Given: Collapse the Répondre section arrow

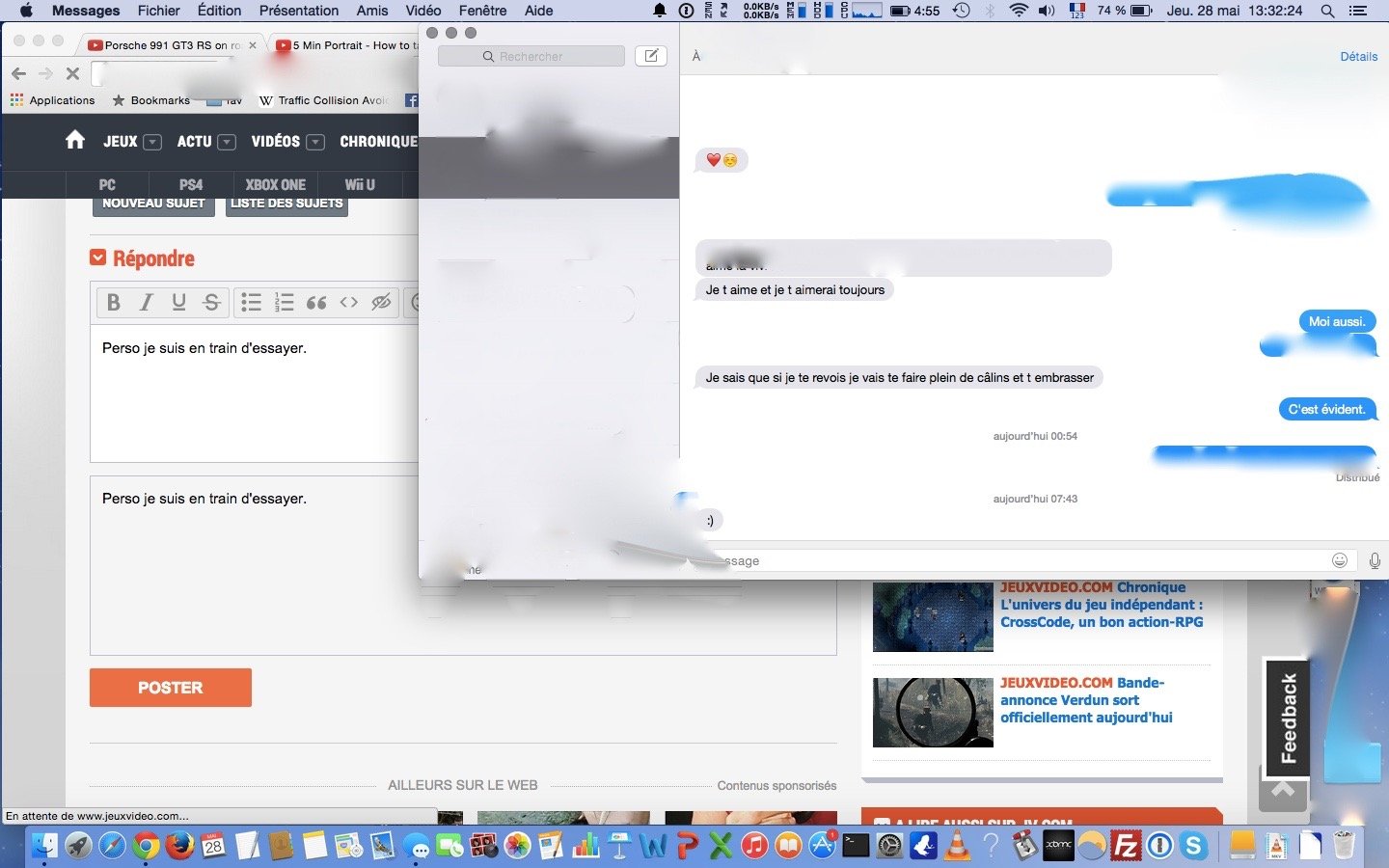Looking at the screenshot, I should pos(97,258).
